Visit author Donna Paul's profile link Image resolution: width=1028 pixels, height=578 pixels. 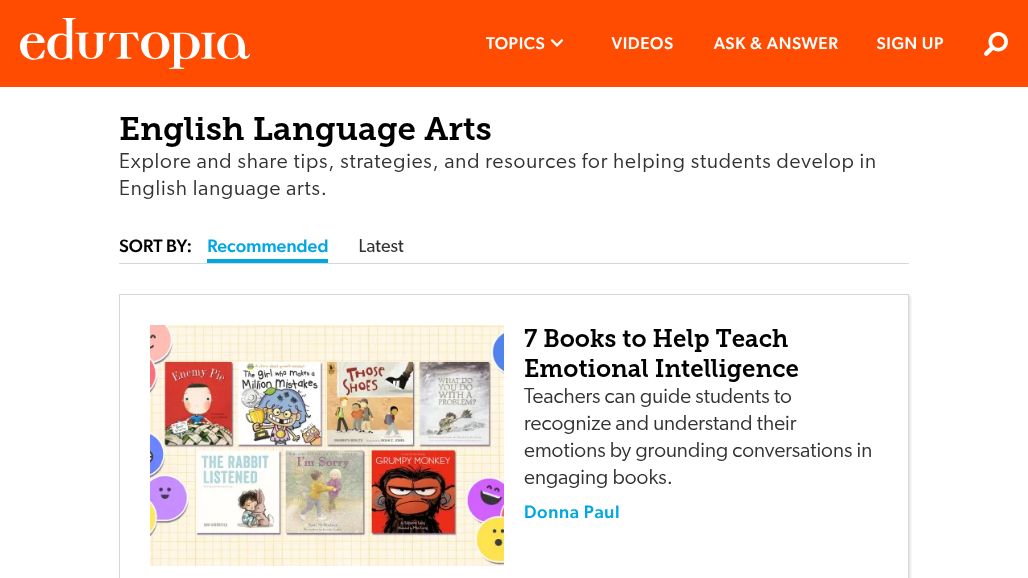571,512
